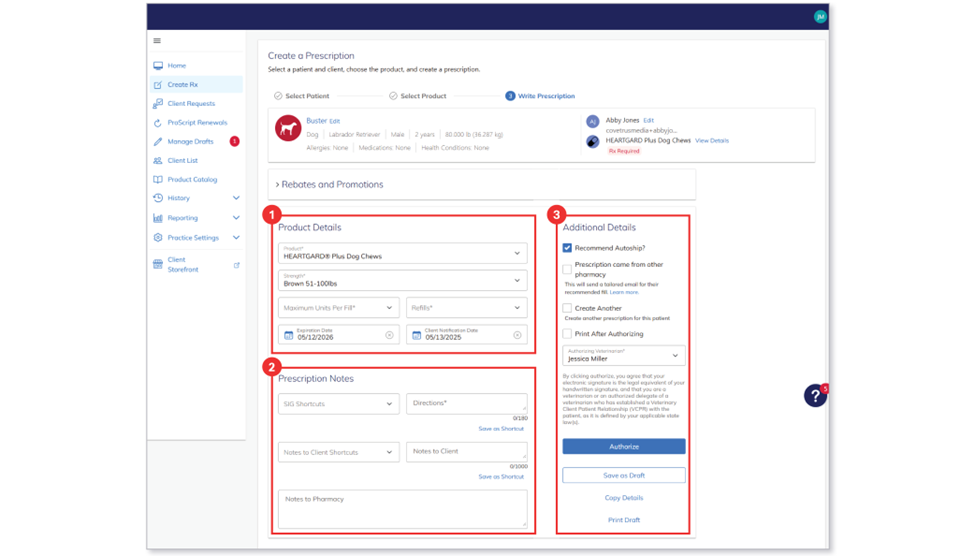Open Authorizing Veterinarian dropdown

(624, 356)
